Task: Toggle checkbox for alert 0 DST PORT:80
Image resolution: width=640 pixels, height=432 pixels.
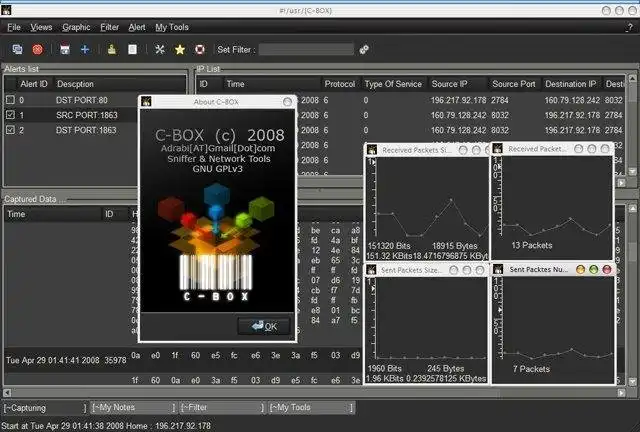Action: click(x=10, y=100)
